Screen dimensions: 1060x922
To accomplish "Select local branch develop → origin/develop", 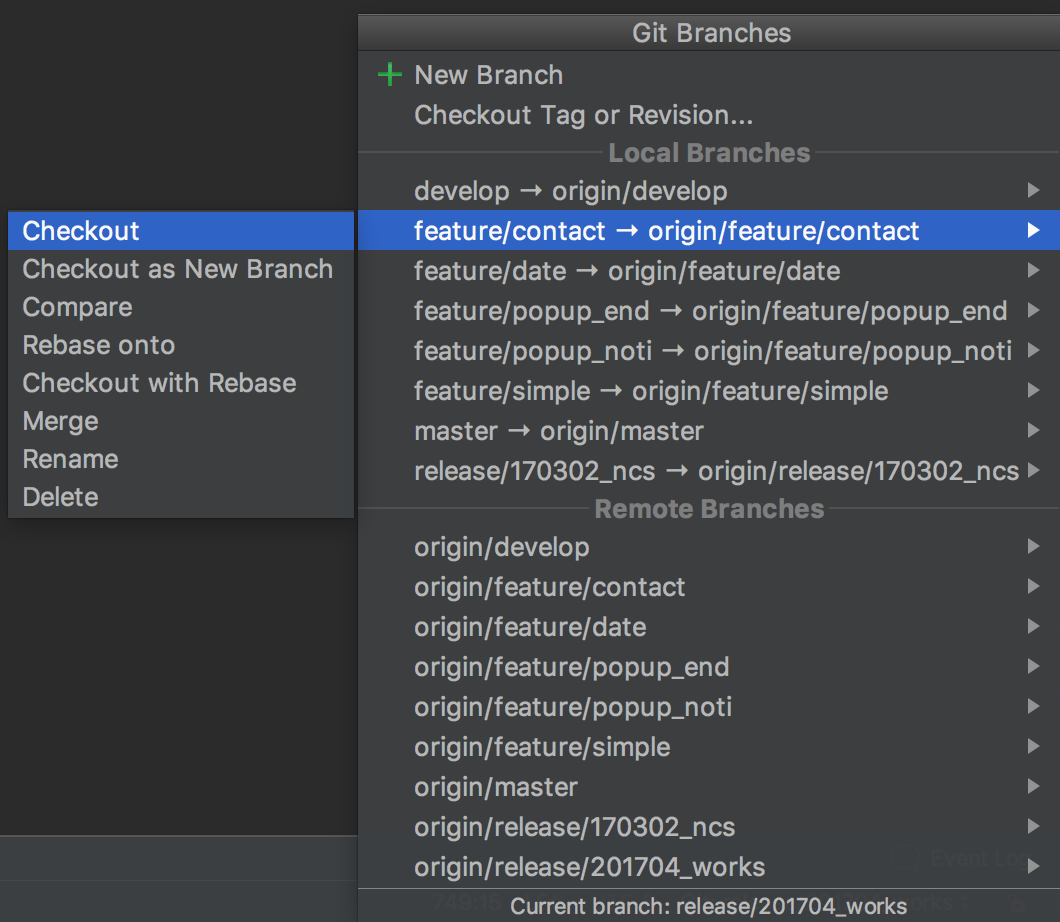I will [x=708, y=191].
